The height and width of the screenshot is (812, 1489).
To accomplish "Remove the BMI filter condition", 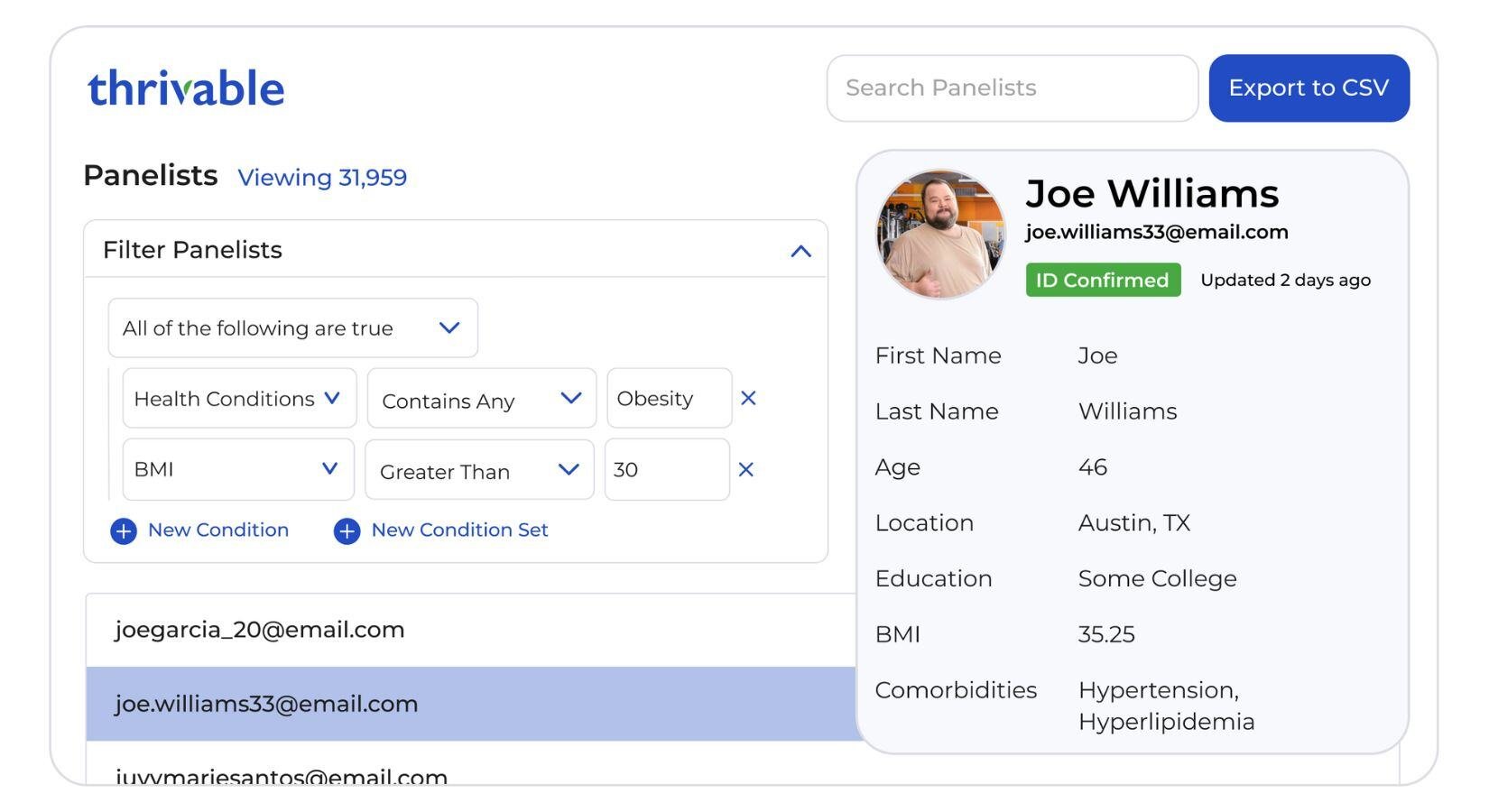I will [745, 469].
